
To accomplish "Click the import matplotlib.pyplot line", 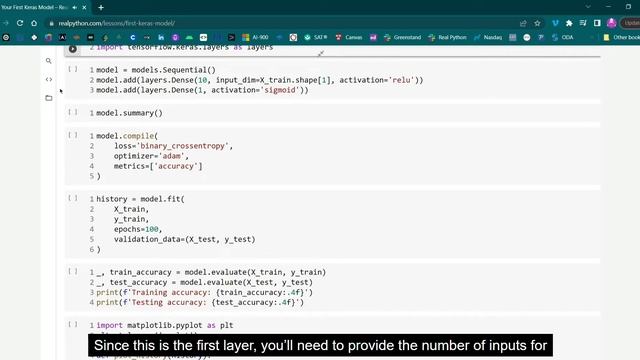I will click(x=164, y=325).
